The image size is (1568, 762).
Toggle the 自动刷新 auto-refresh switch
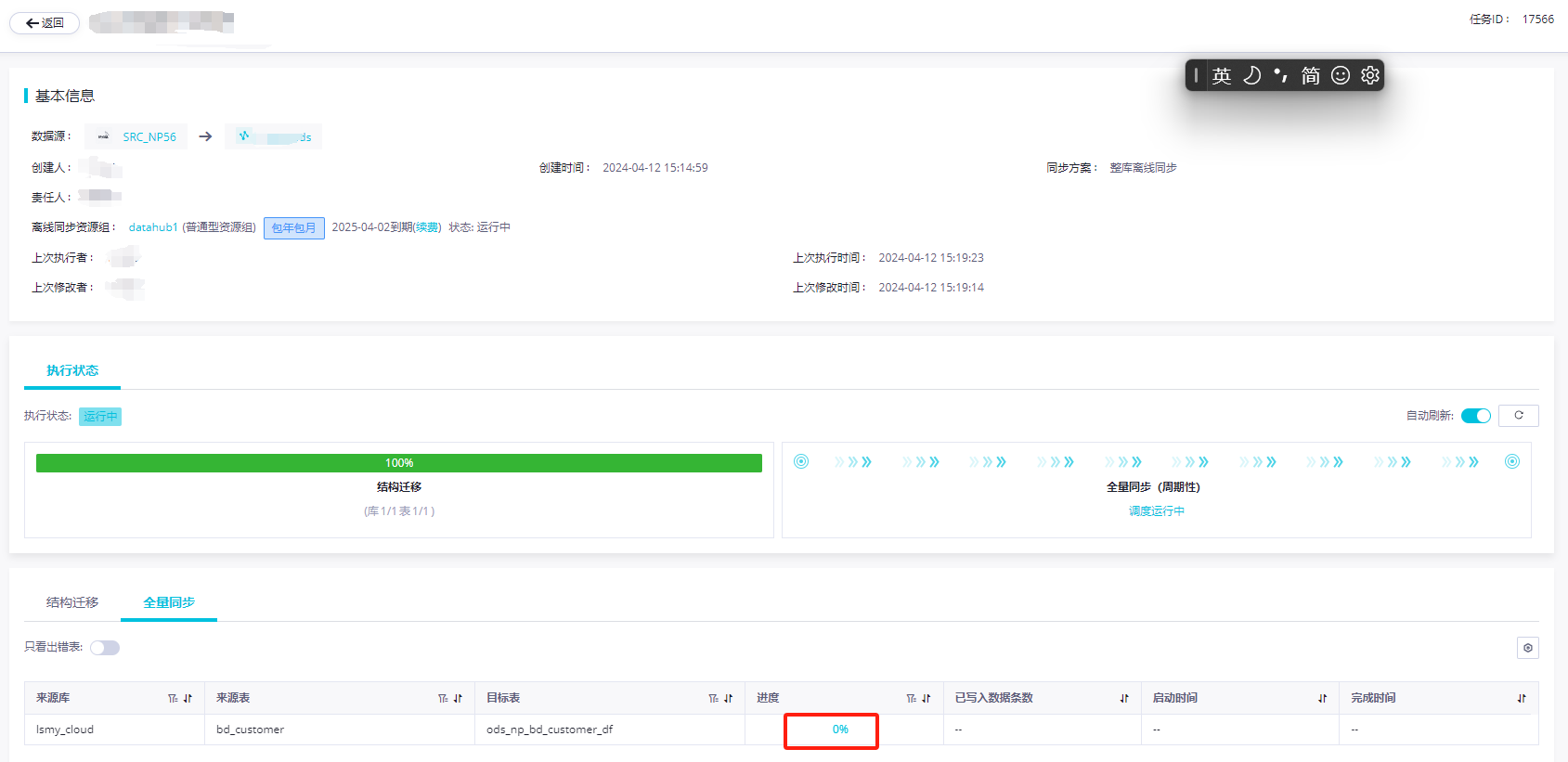pos(1475,416)
